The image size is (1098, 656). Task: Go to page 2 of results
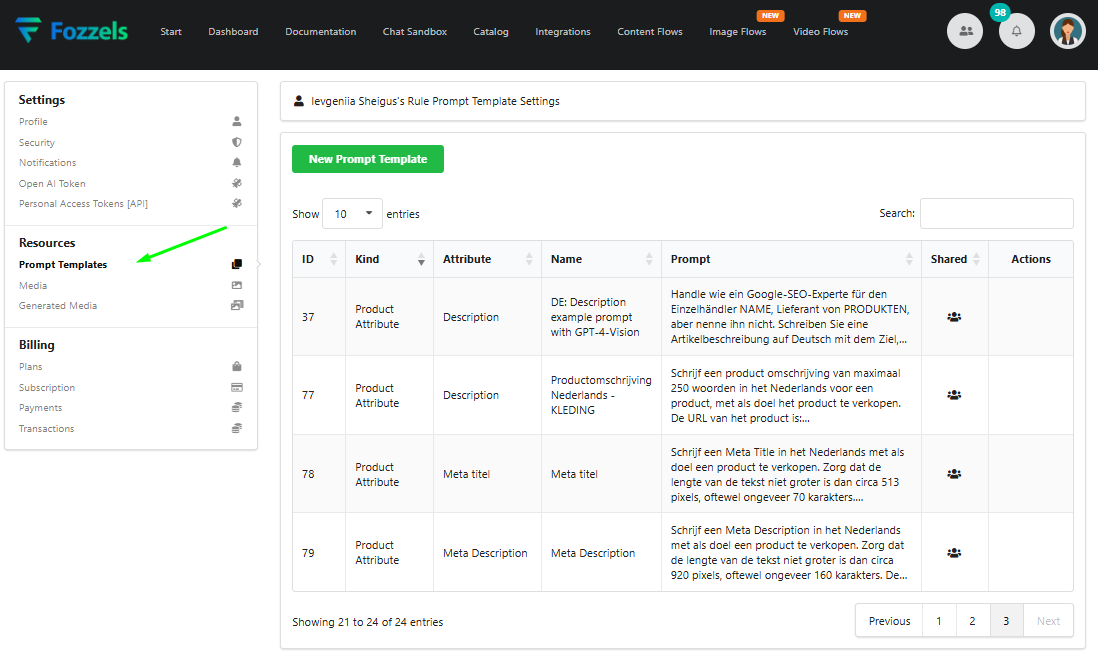click(x=972, y=621)
